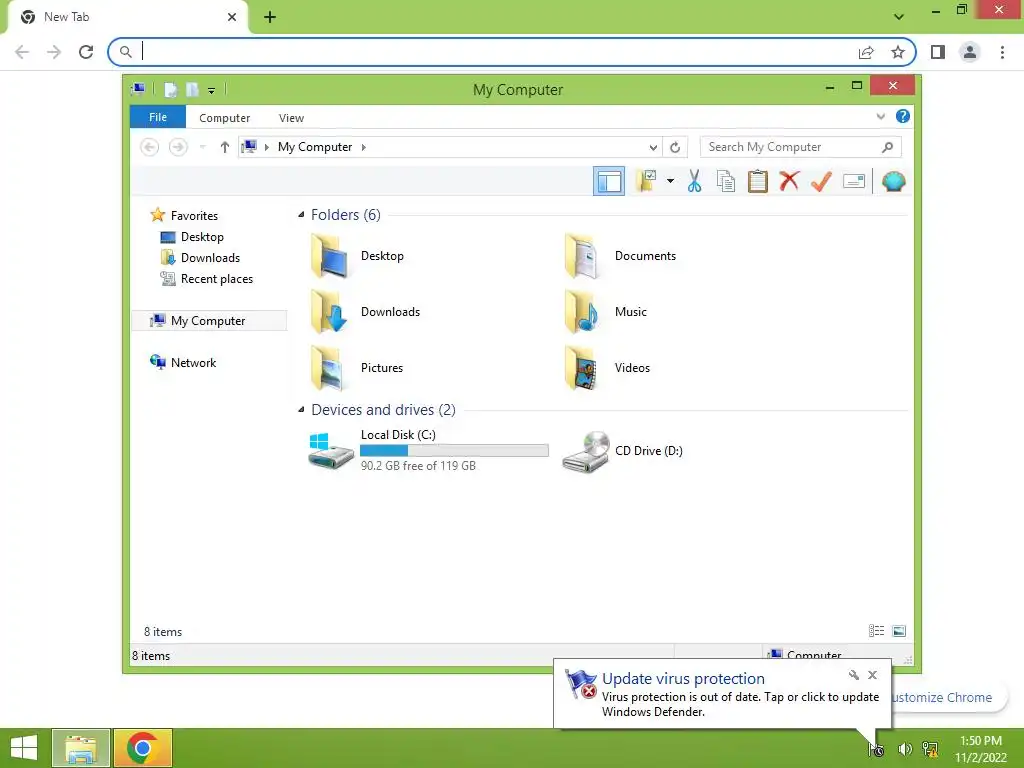
Task: Expand breadcrumb arrow after My Computer
Action: [364, 147]
